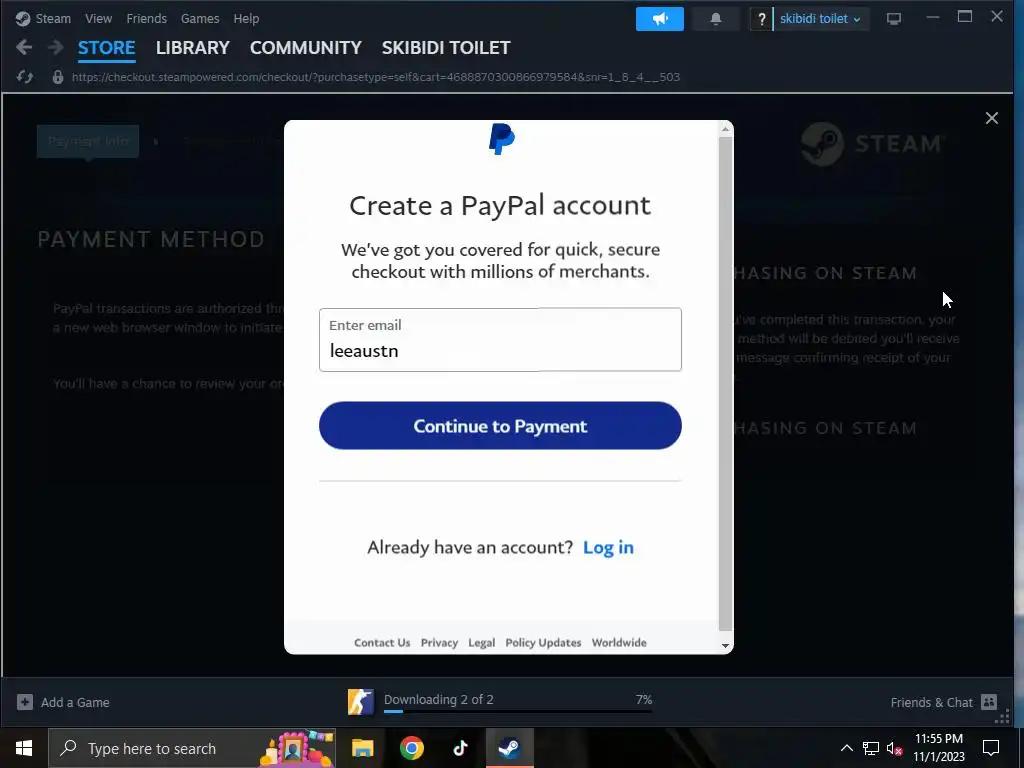
Task: Click the Downloading 2 of 2 status text
Action: tap(439, 699)
